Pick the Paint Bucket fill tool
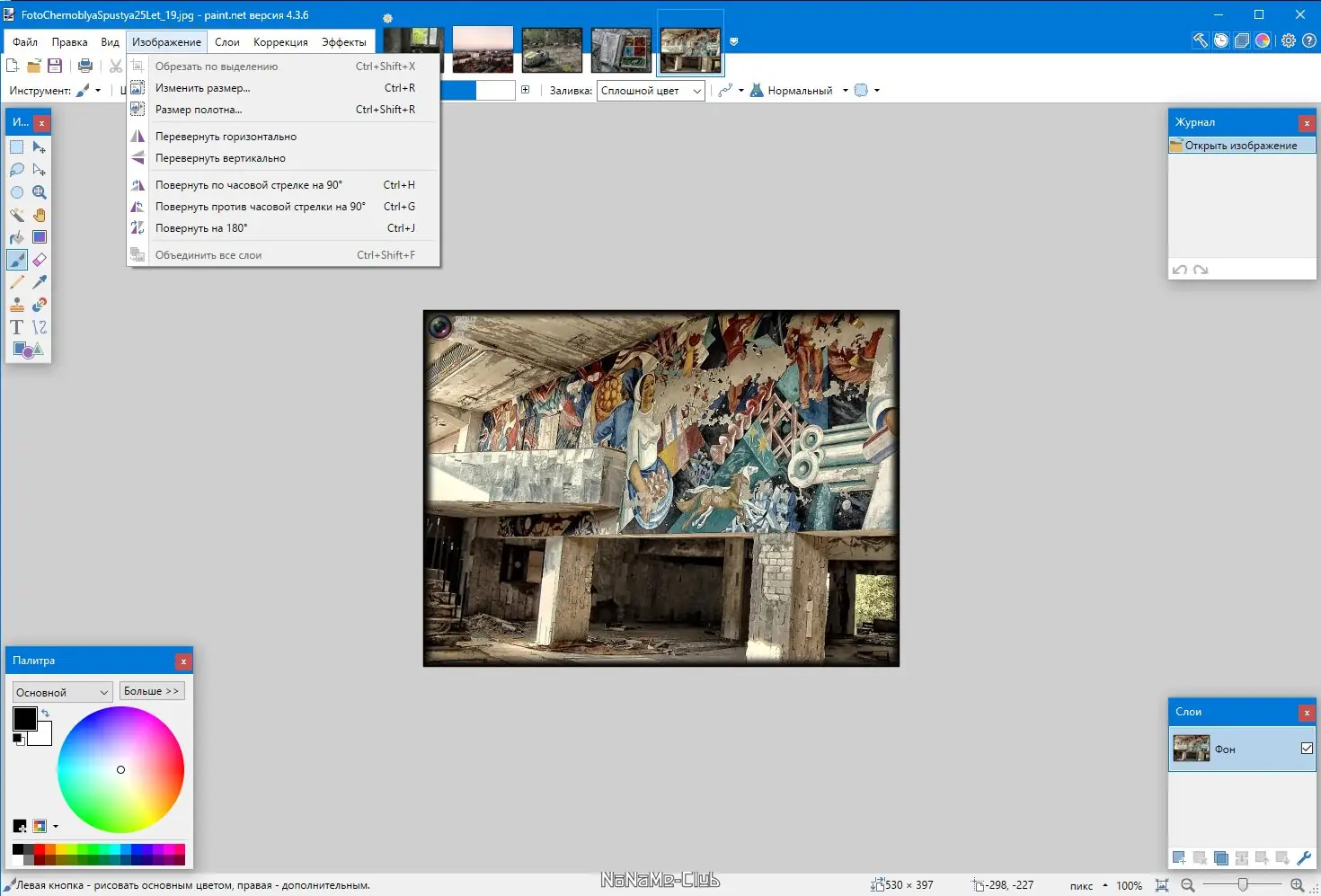 pyautogui.click(x=17, y=237)
